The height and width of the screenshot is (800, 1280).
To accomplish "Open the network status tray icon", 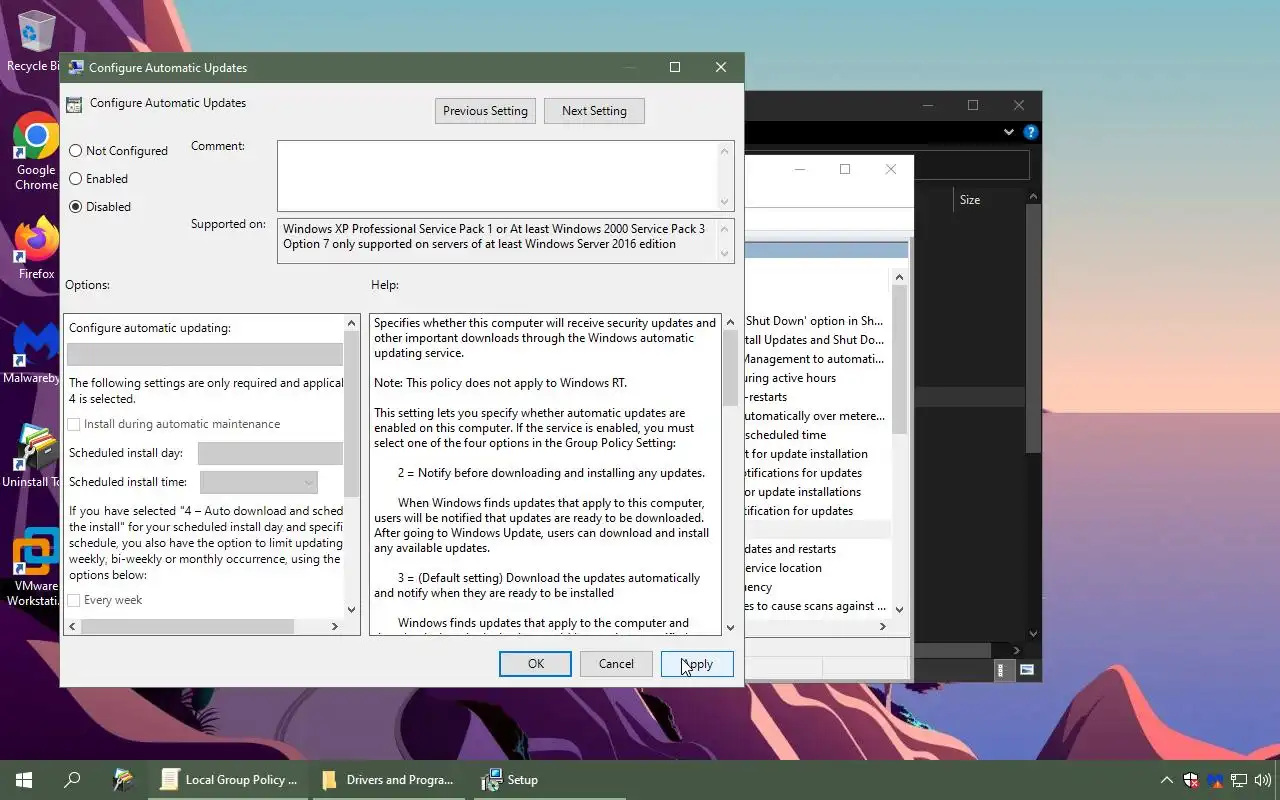I will pos(1239,780).
